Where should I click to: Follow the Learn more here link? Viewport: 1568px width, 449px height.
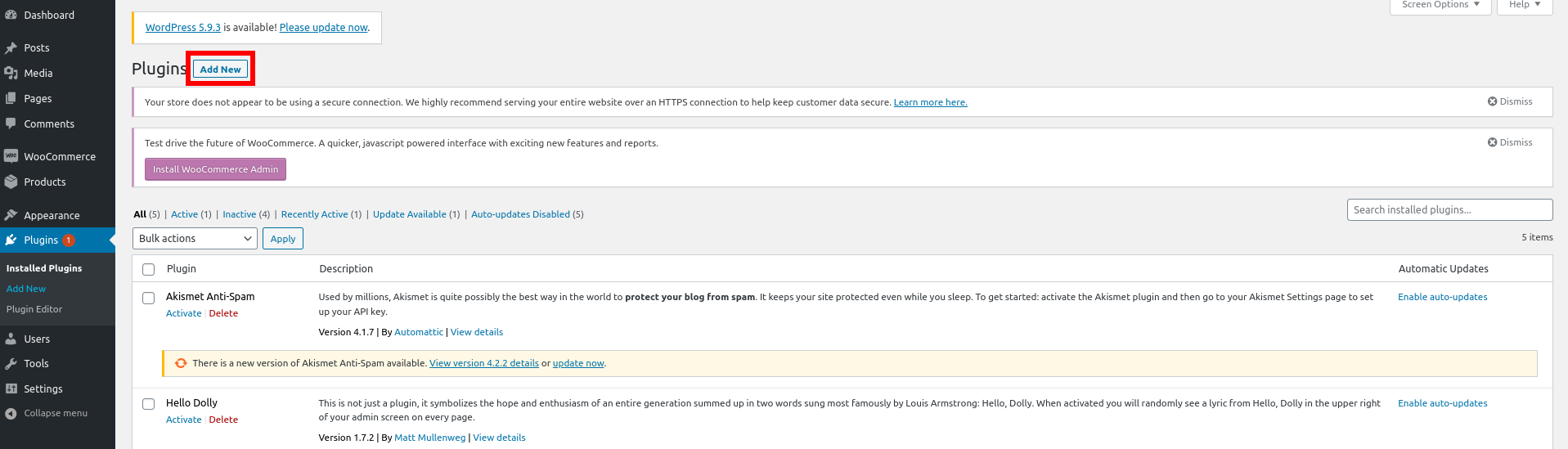click(x=930, y=102)
